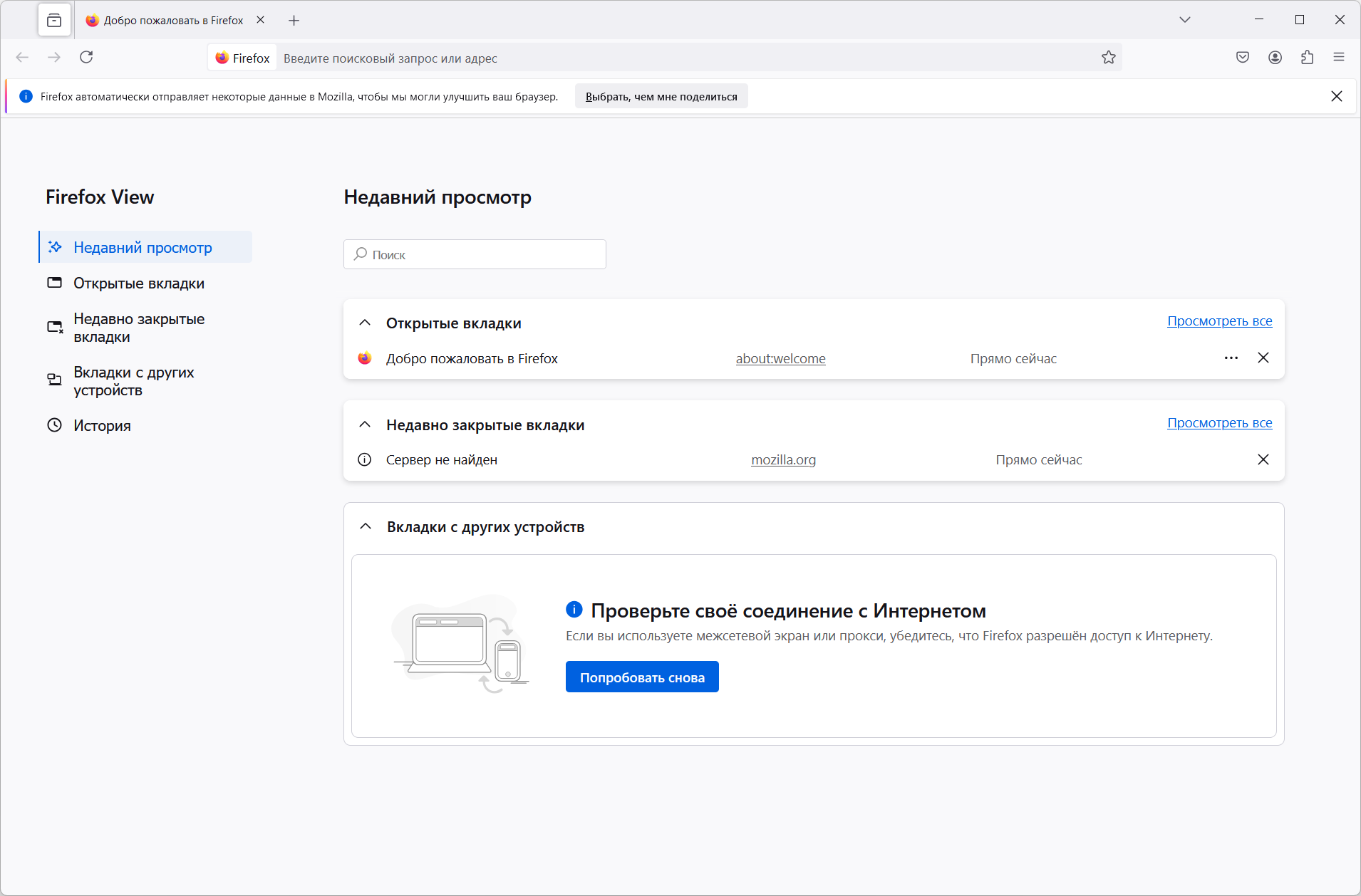Click the mozilla.org link
The width and height of the screenshot is (1361, 896).
783,459
